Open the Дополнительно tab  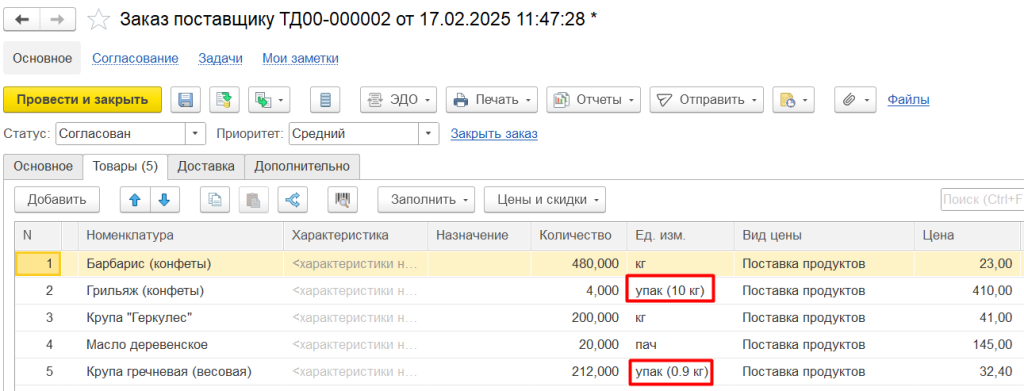point(302,166)
